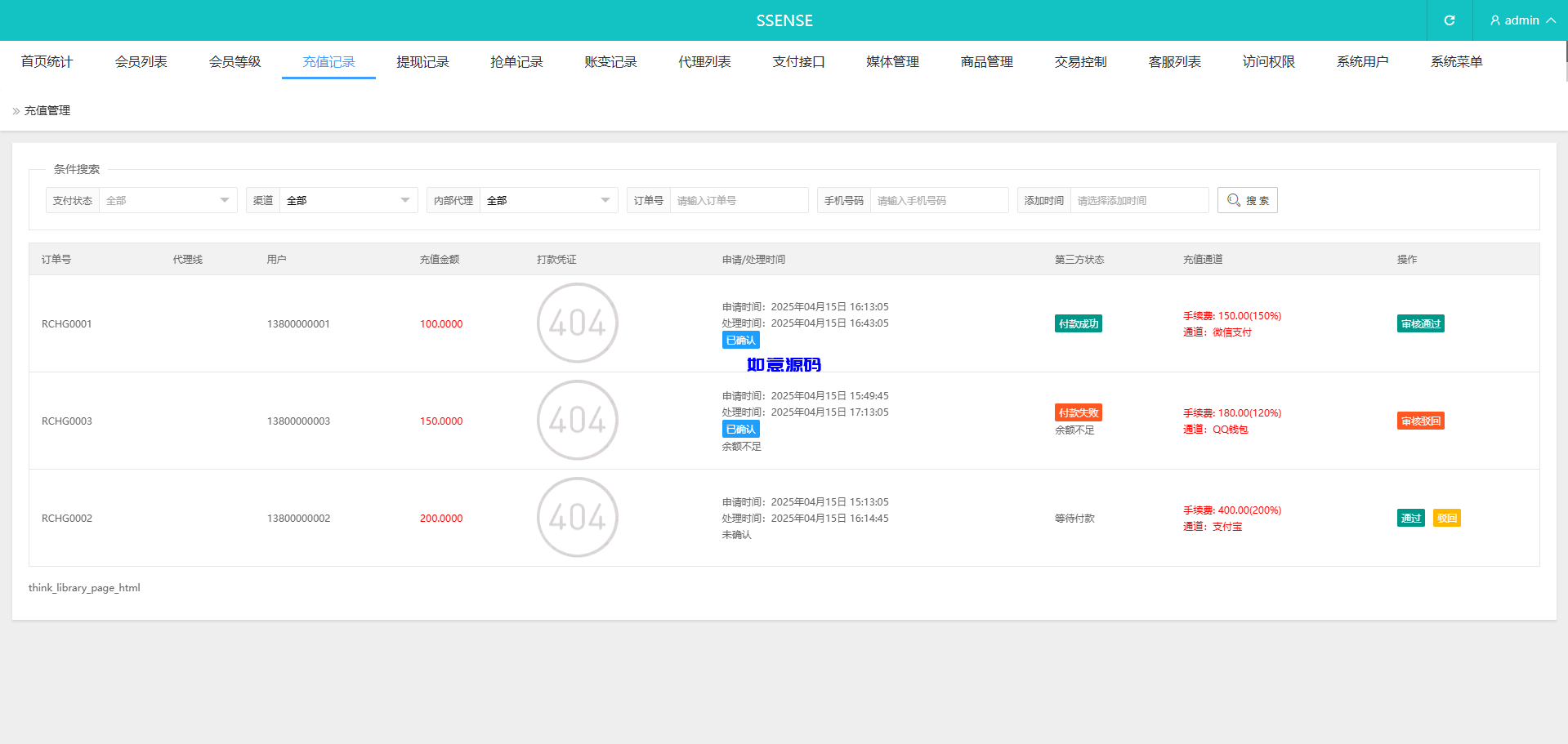Click the 付款成功 status badge
This screenshot has width=1568, height=744.
tap(1079, 323)
